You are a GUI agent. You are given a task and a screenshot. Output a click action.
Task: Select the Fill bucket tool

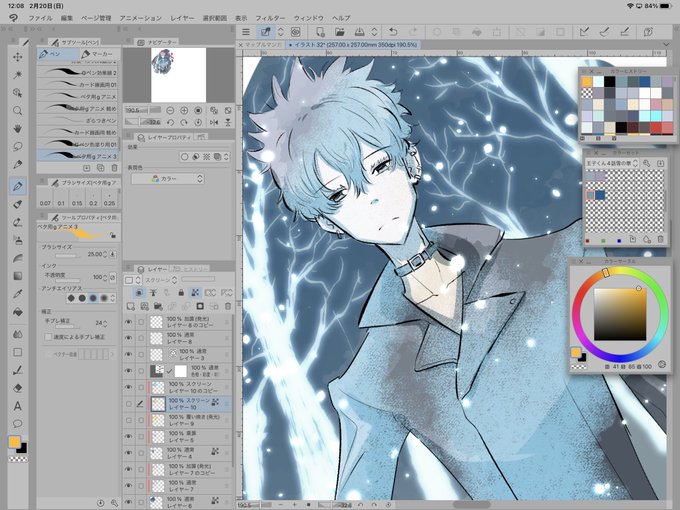coord(18,312)
